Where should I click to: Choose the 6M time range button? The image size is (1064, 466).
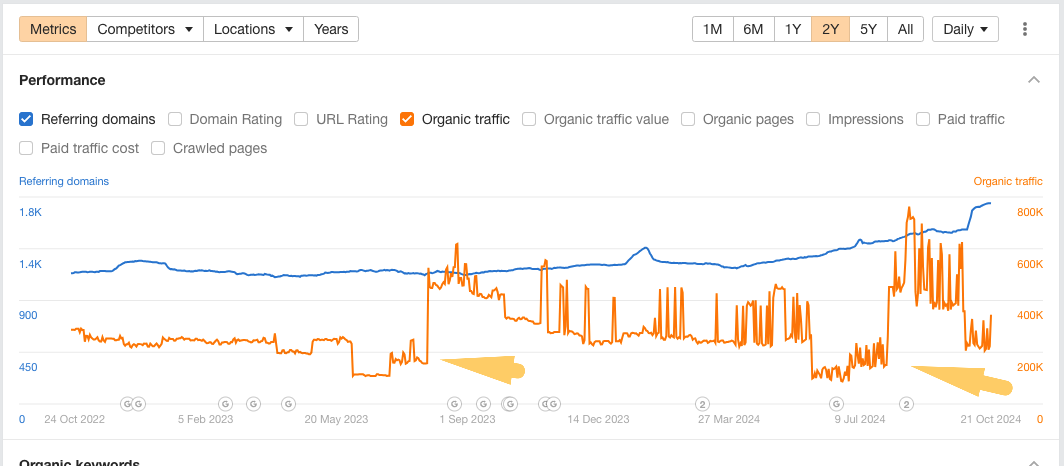753,29
